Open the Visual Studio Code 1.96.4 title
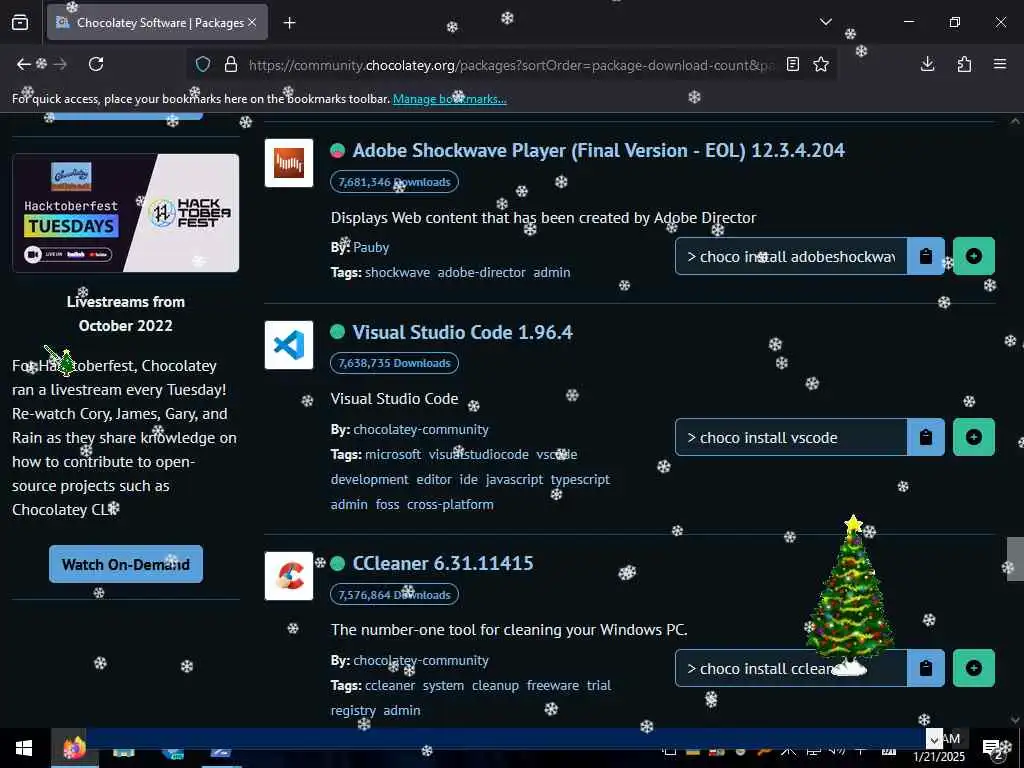The image size is (1024, 768). 462,332
